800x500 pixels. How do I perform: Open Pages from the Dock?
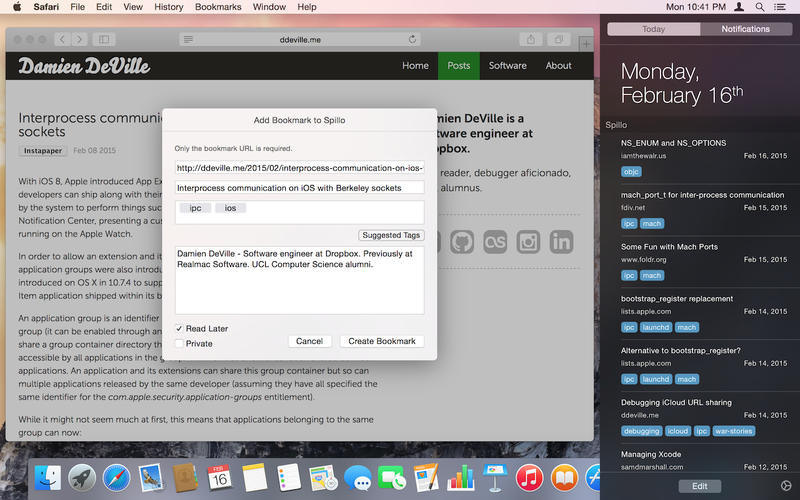(426, 479)
